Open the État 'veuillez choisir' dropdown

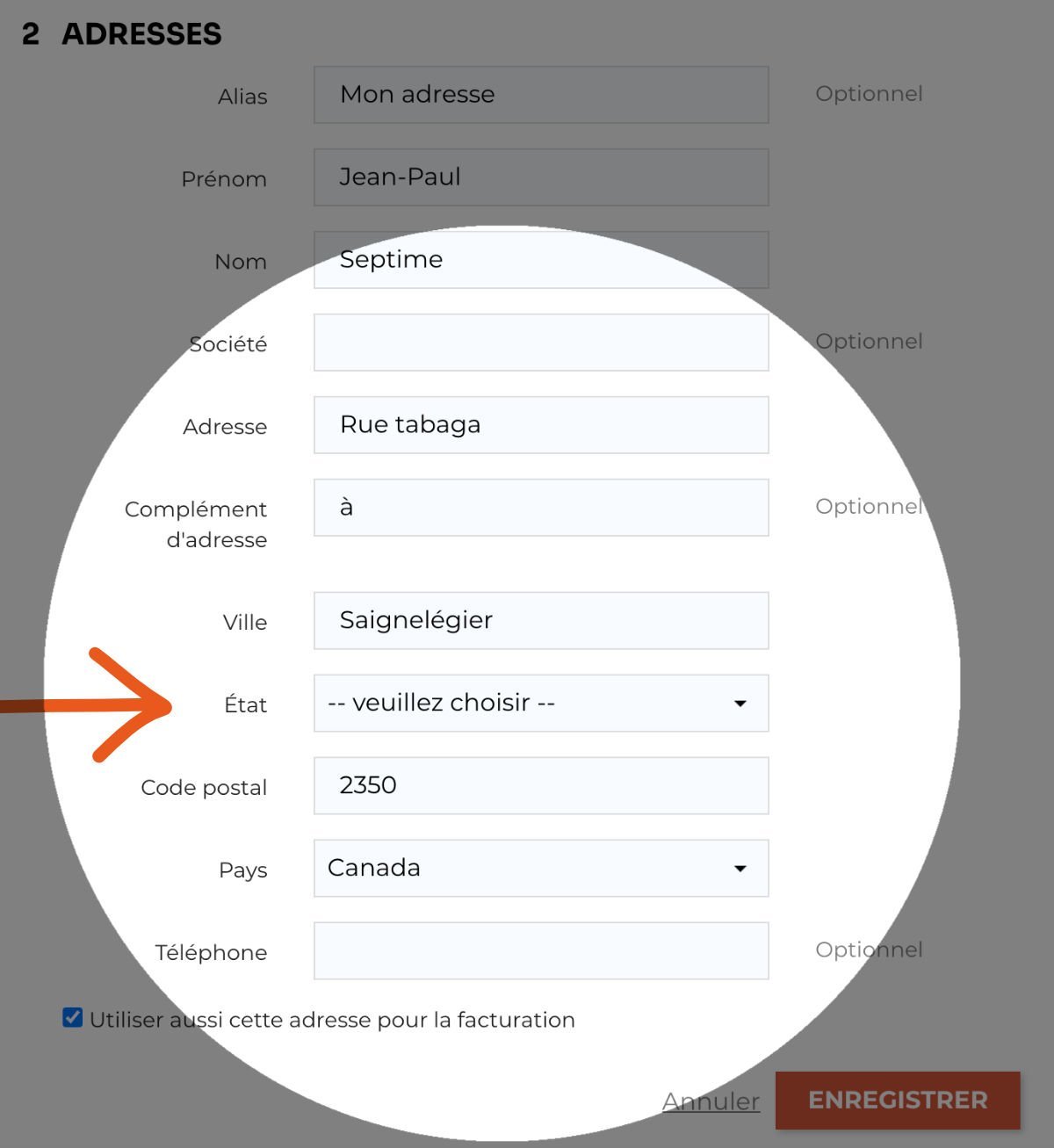541,703
